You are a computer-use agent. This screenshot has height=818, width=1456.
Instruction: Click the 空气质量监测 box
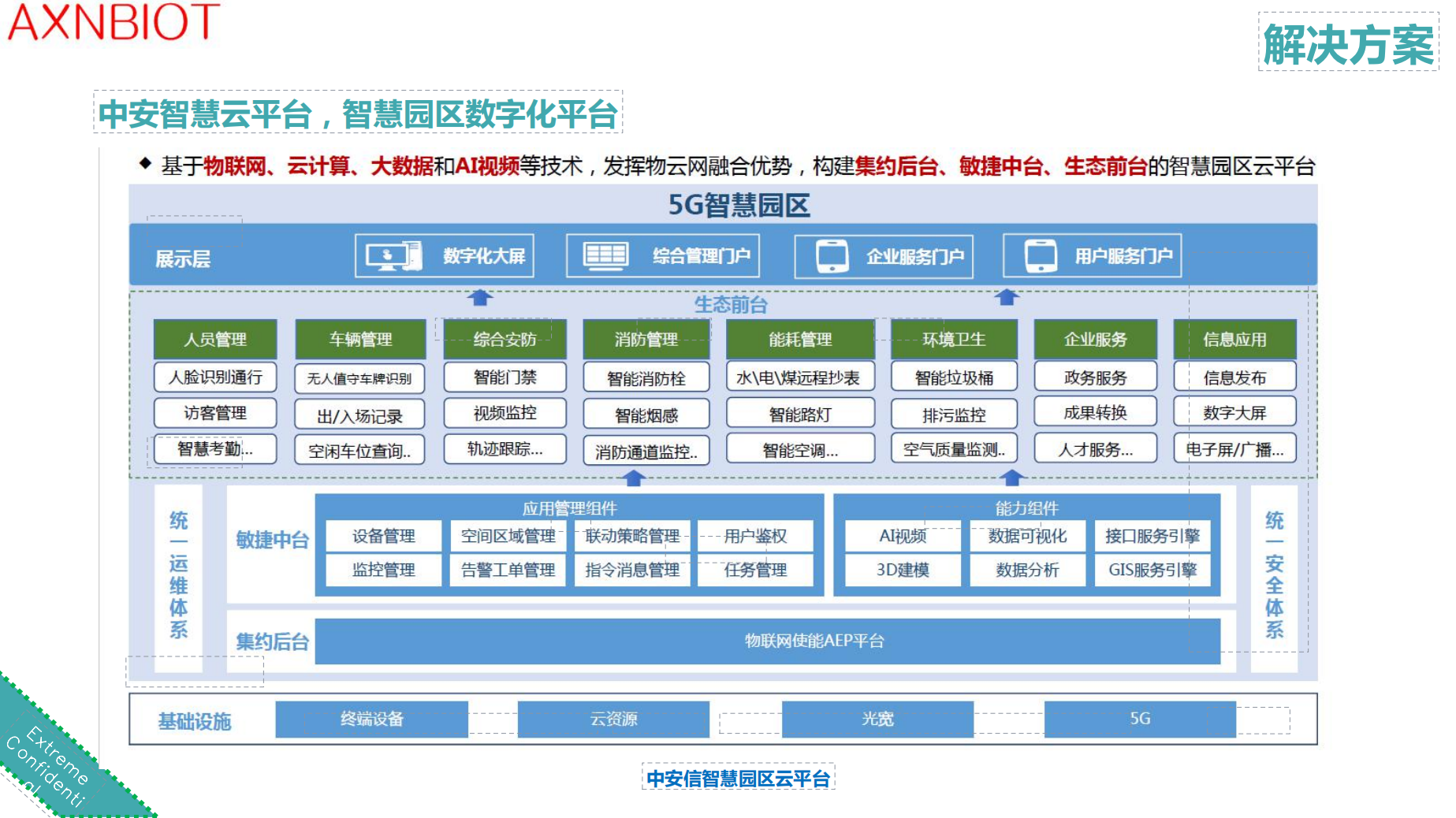(x=954, y=449)
